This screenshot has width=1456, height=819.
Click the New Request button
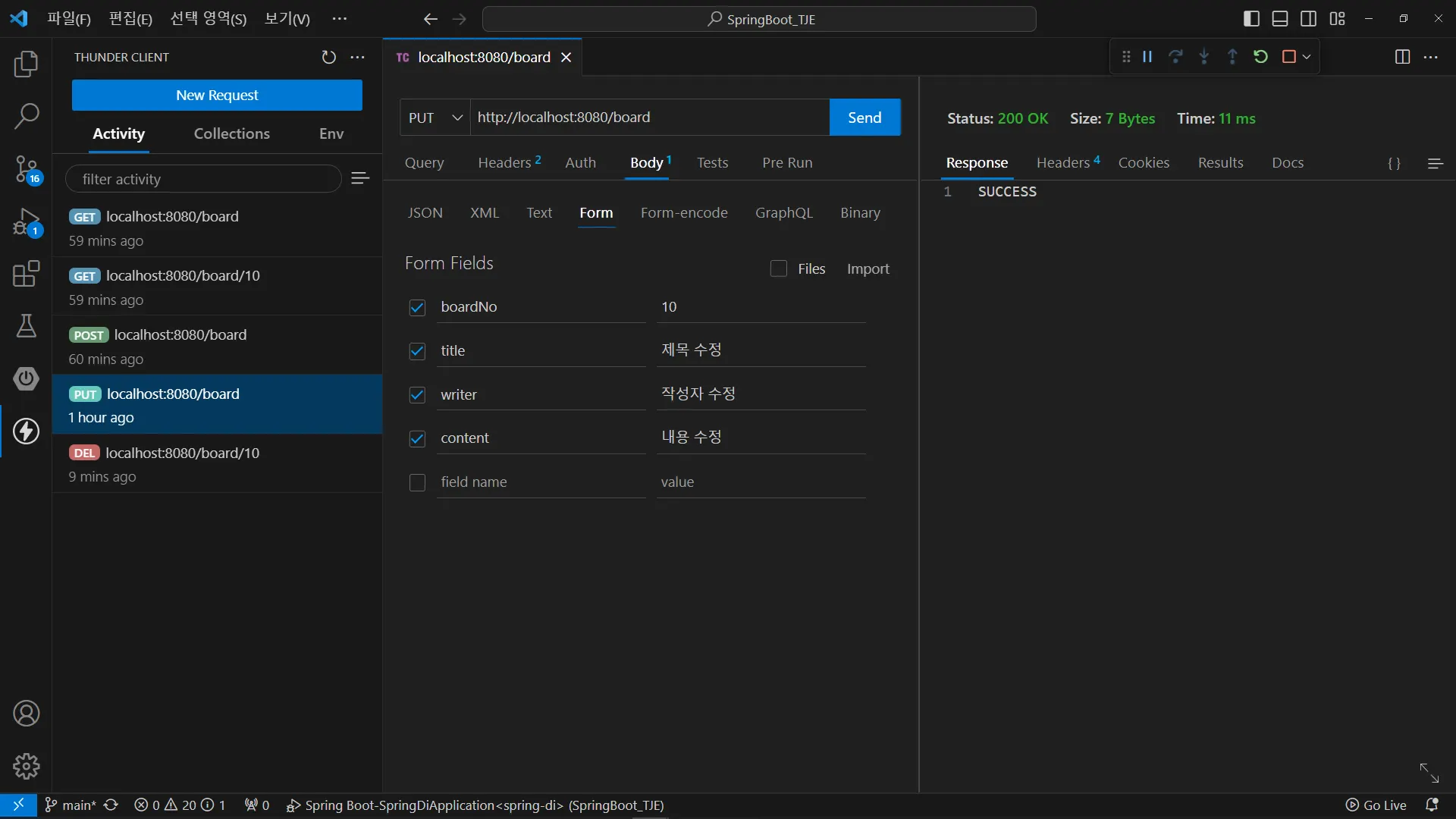pyautogui.click(x=217, y=96)
